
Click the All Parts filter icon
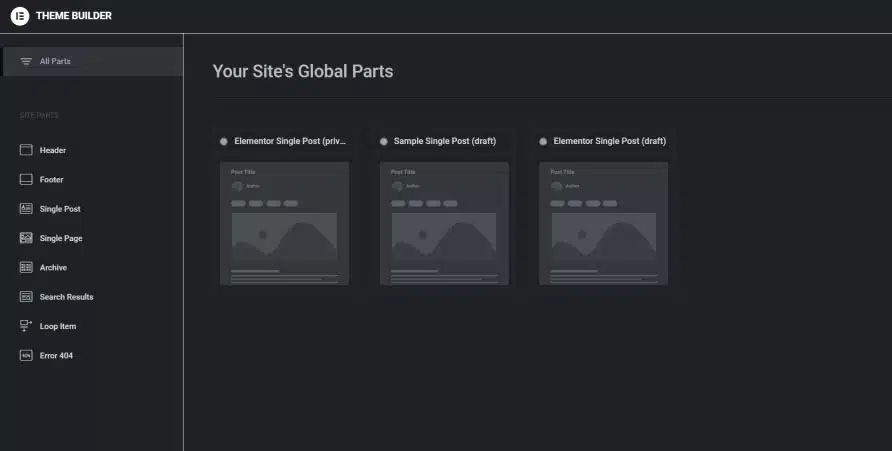pos(26,61)
